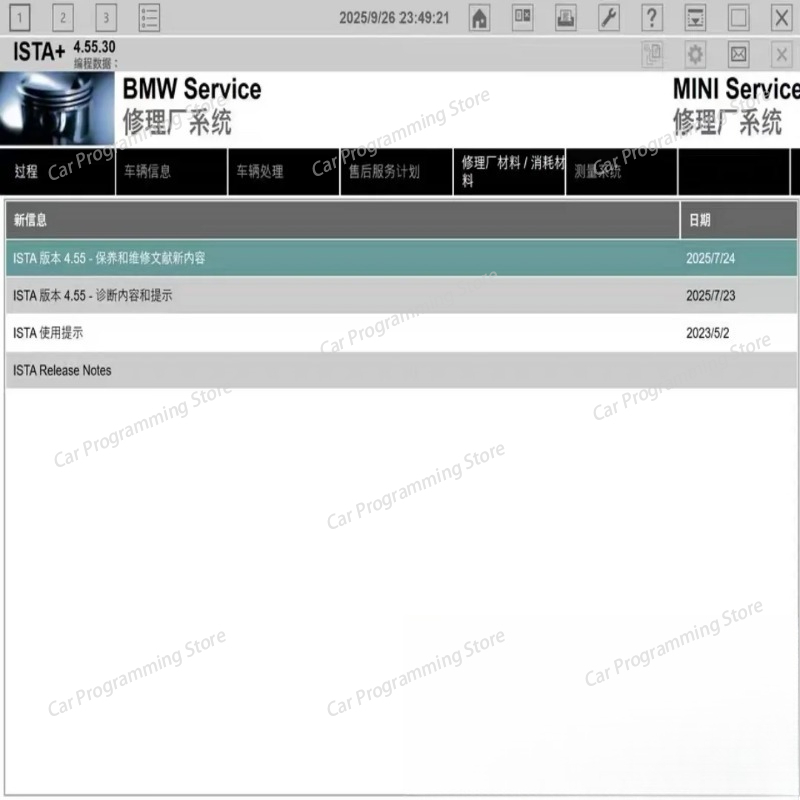
Task: Select row ISTA 版本 4.55 - 诊断内容和提示
Action: pos(401,295)
